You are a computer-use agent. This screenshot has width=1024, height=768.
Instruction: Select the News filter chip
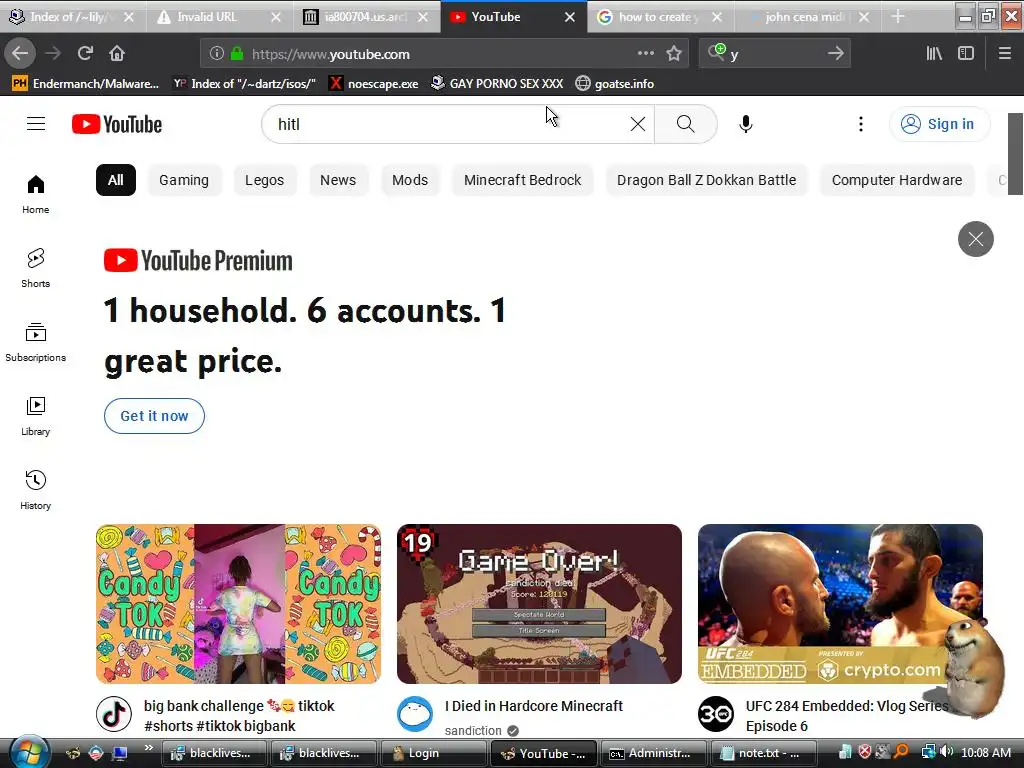tap(338, 180)
